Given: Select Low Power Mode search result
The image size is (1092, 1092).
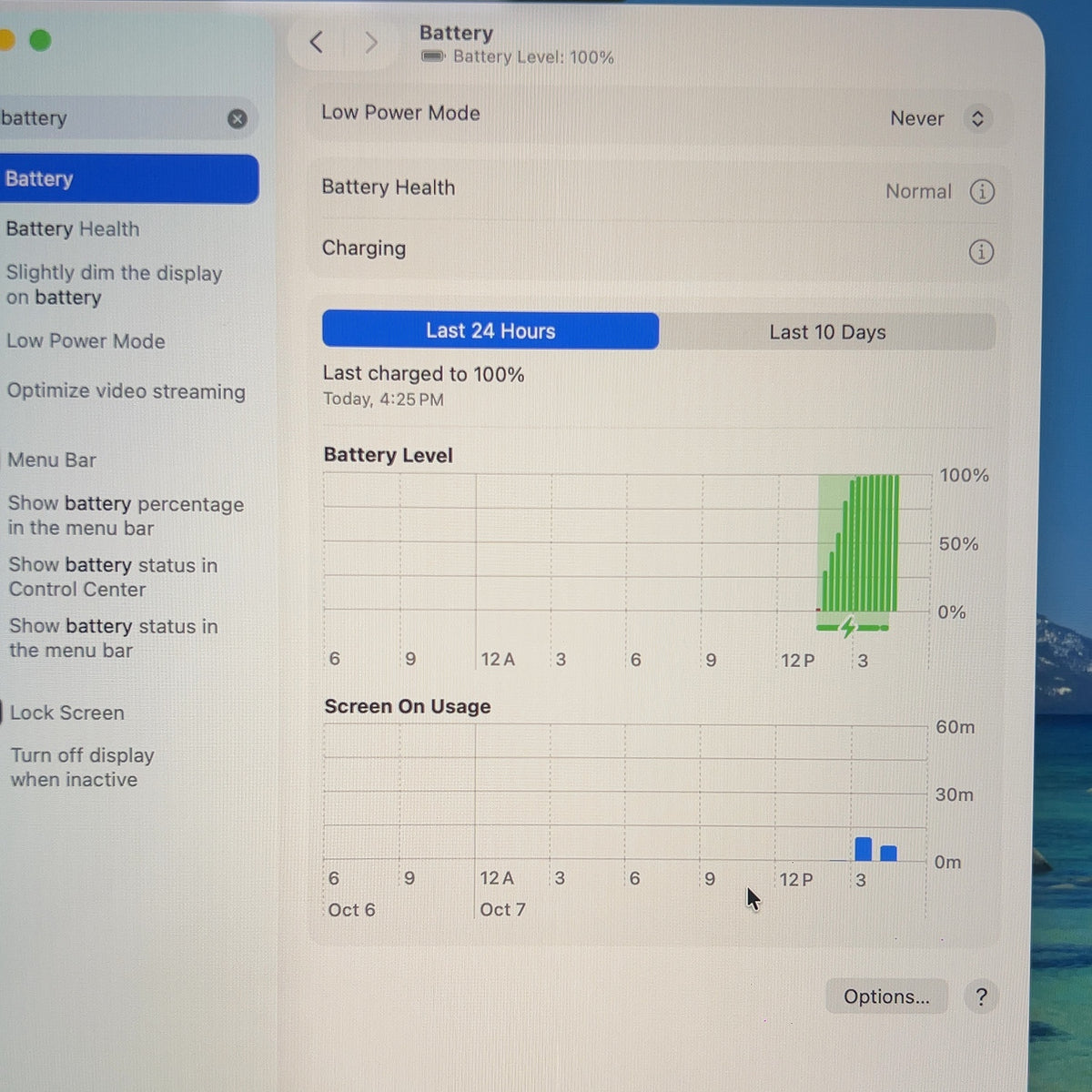Looking at the screenshot, I should 86,341.
